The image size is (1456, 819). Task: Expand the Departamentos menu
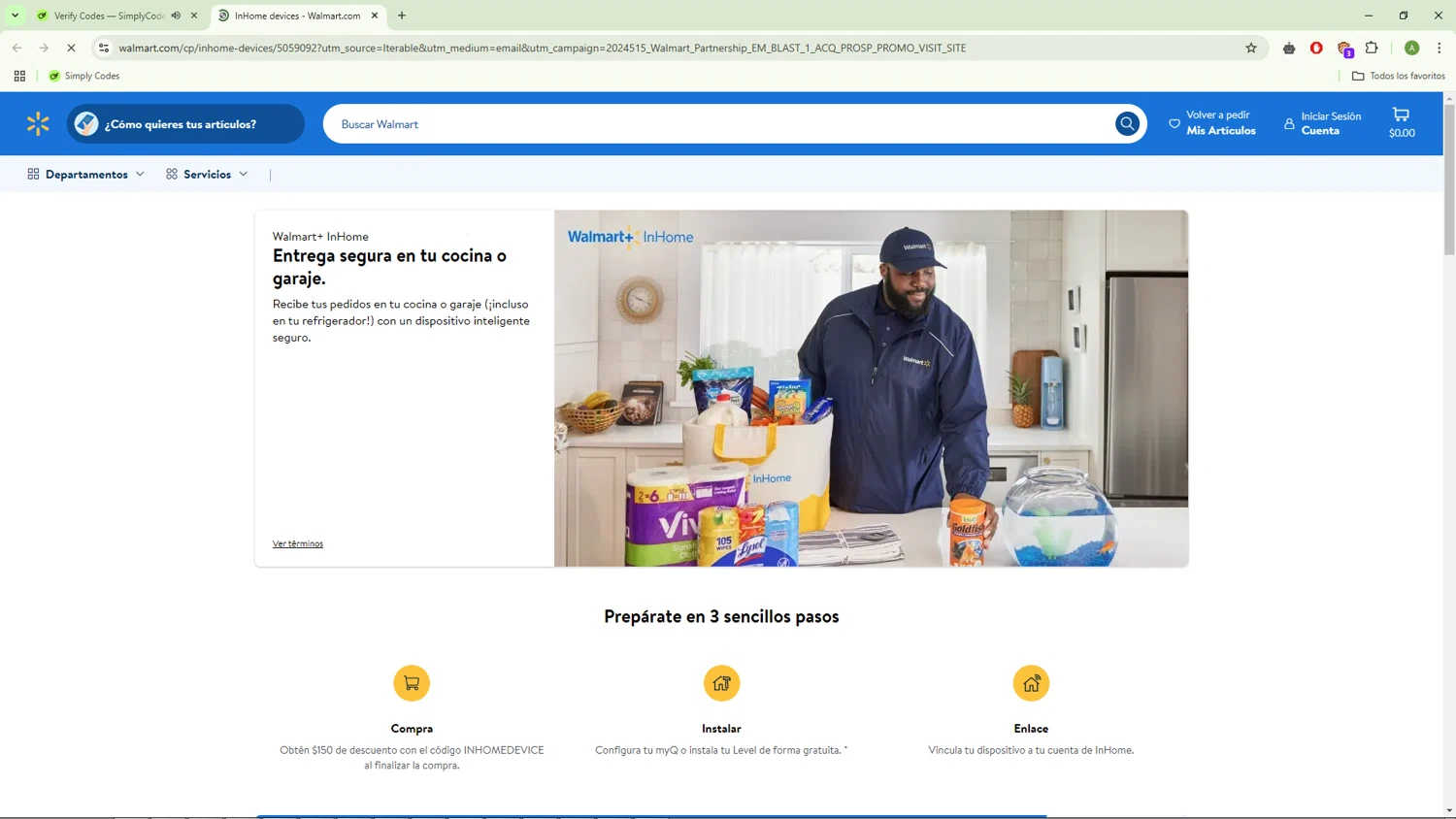[86, 175]
